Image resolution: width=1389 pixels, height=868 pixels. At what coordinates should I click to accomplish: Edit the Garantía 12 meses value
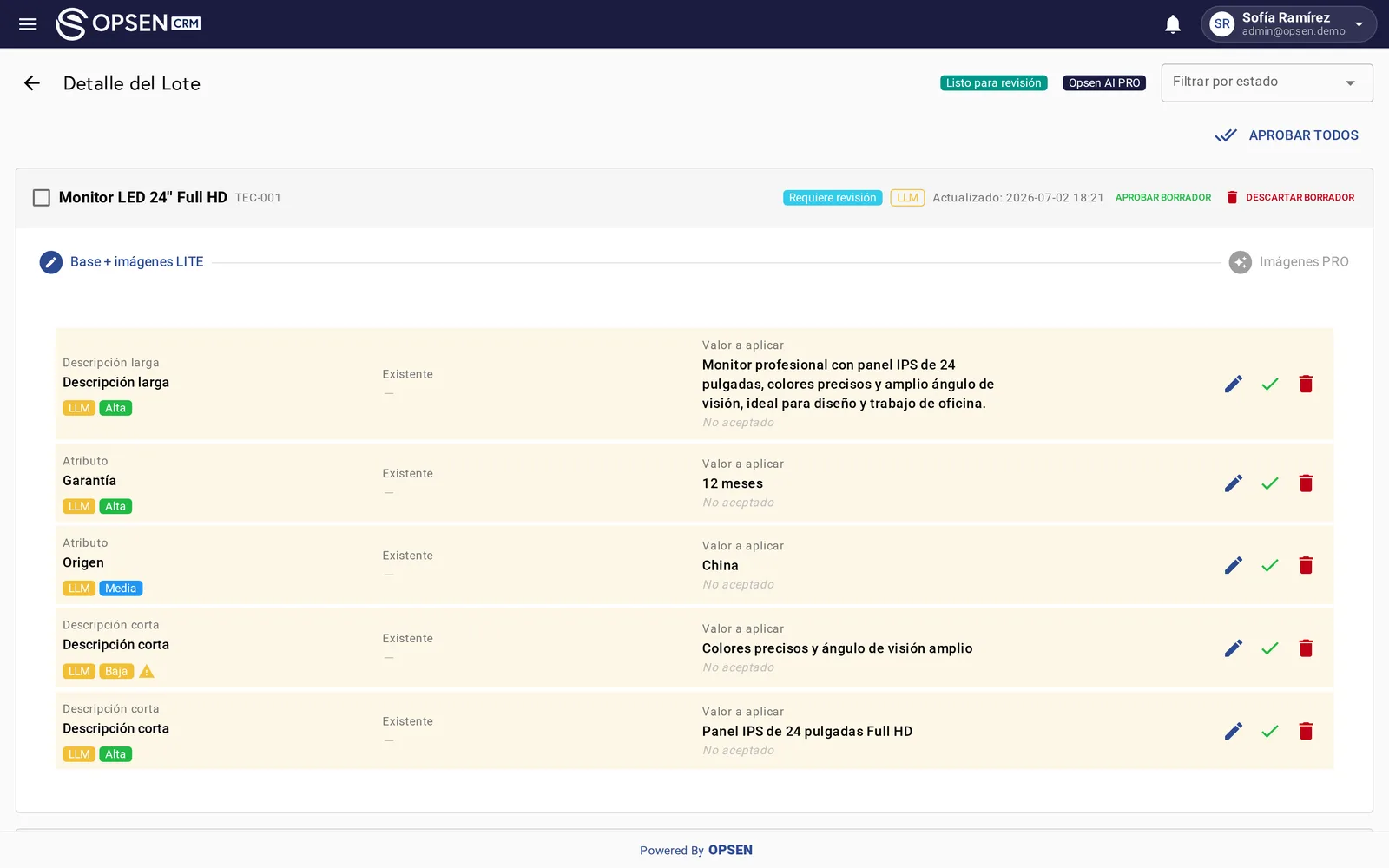[x=1234, y=483]
